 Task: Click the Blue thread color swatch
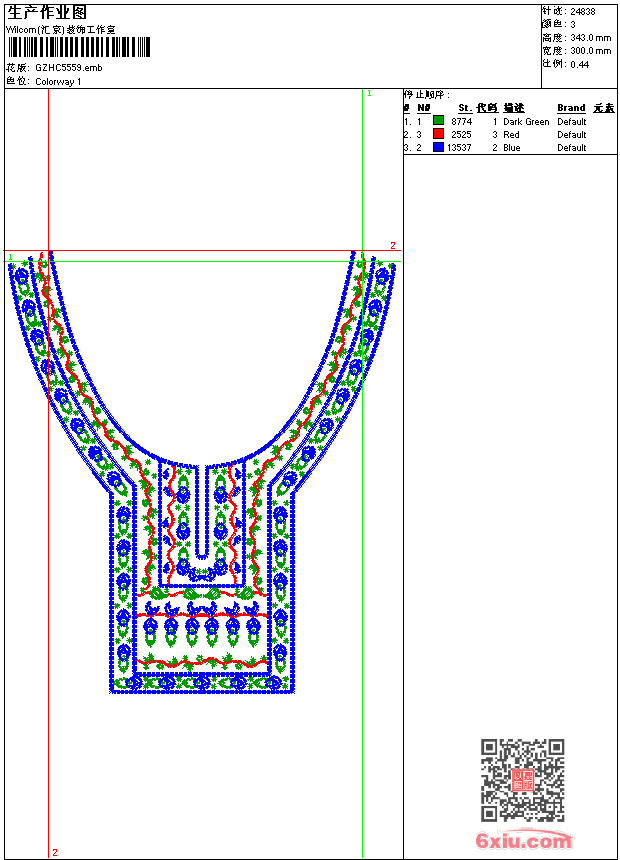(x=438, y=147)
